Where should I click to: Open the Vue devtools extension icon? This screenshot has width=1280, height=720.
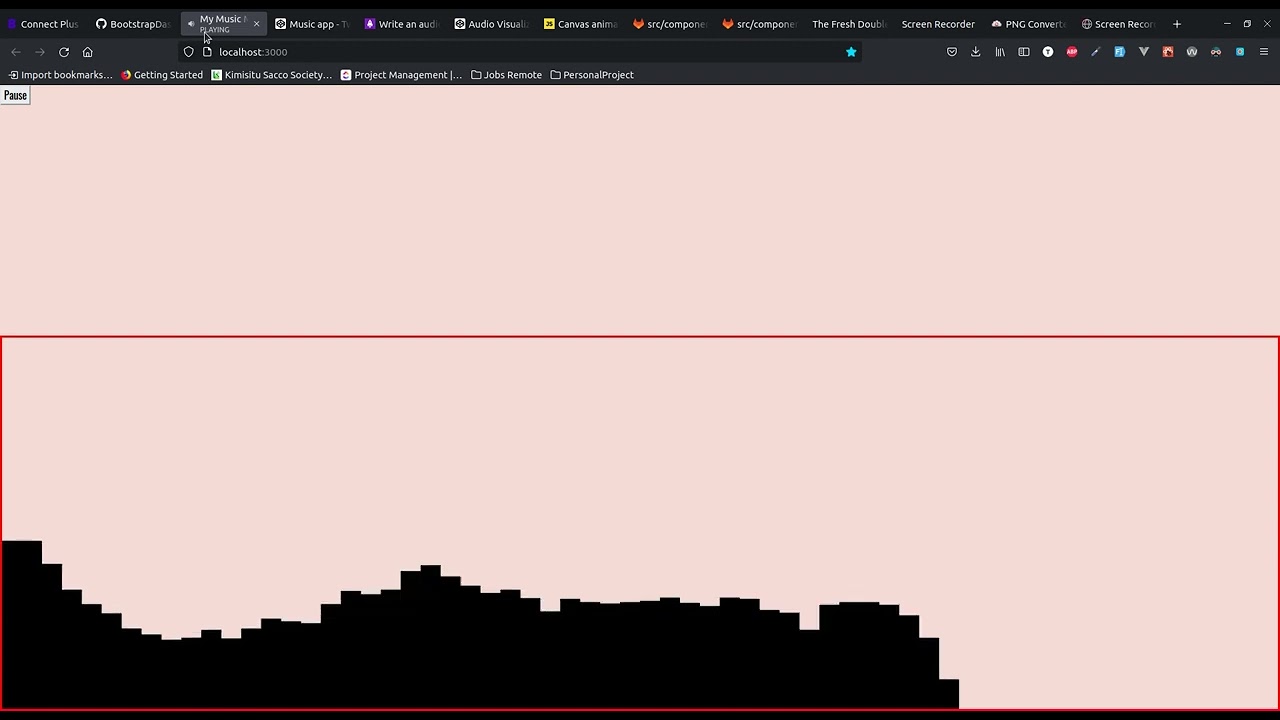coord(1144,52)
